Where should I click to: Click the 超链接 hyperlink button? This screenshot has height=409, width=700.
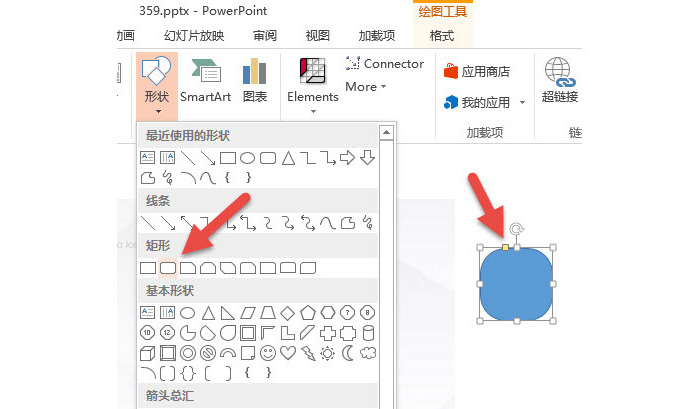point(560,80)
